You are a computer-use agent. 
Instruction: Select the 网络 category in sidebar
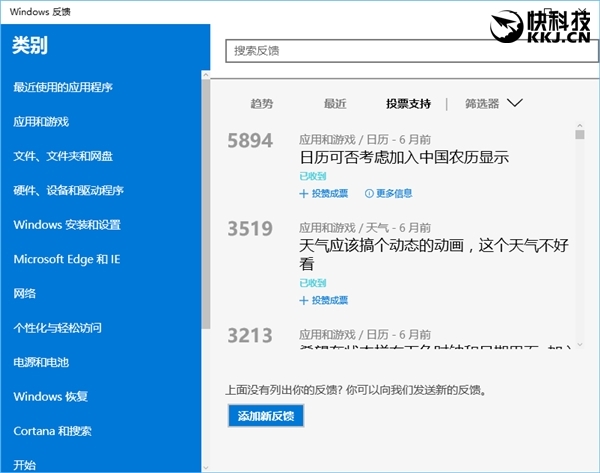[x=25, y=293]
